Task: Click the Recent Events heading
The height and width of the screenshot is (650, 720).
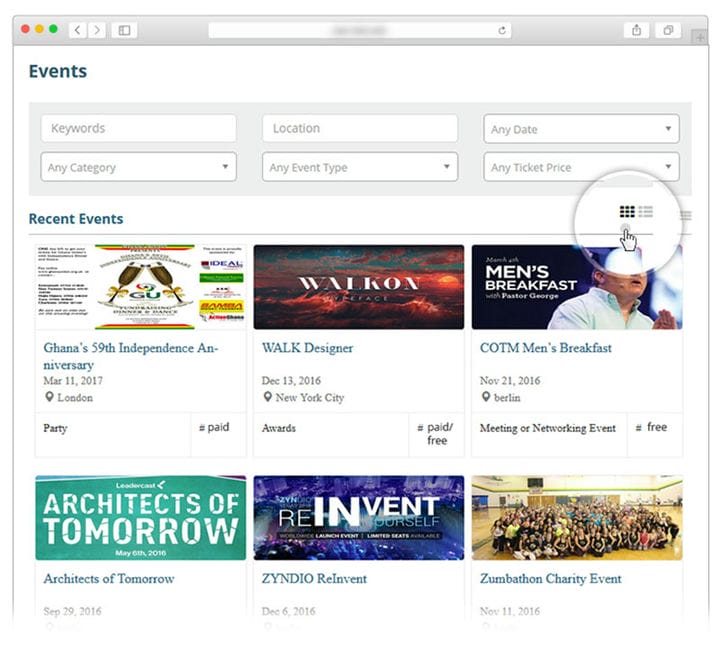Action: coord(76,219)
